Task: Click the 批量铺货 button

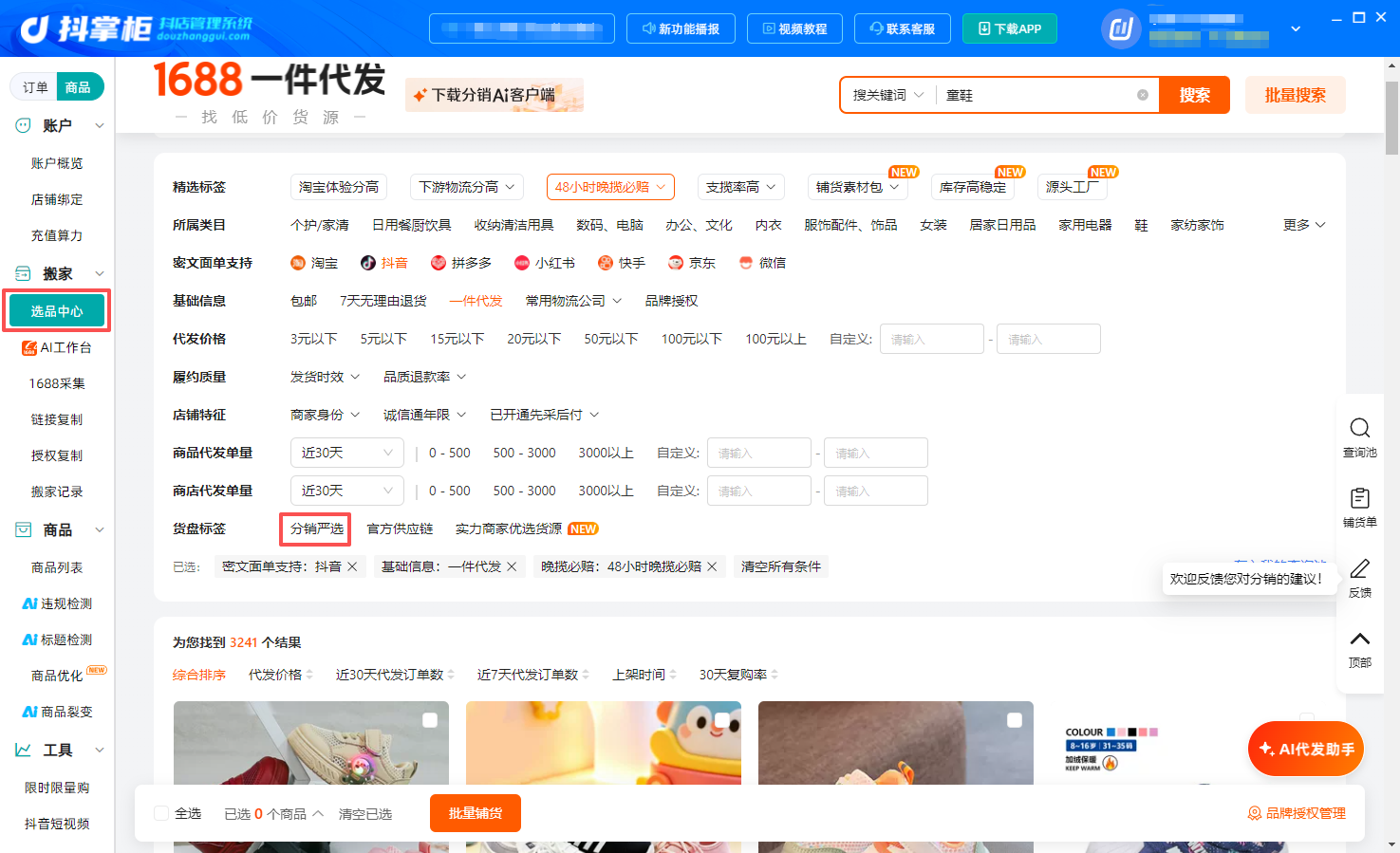Action: click(x=476, y=813)
